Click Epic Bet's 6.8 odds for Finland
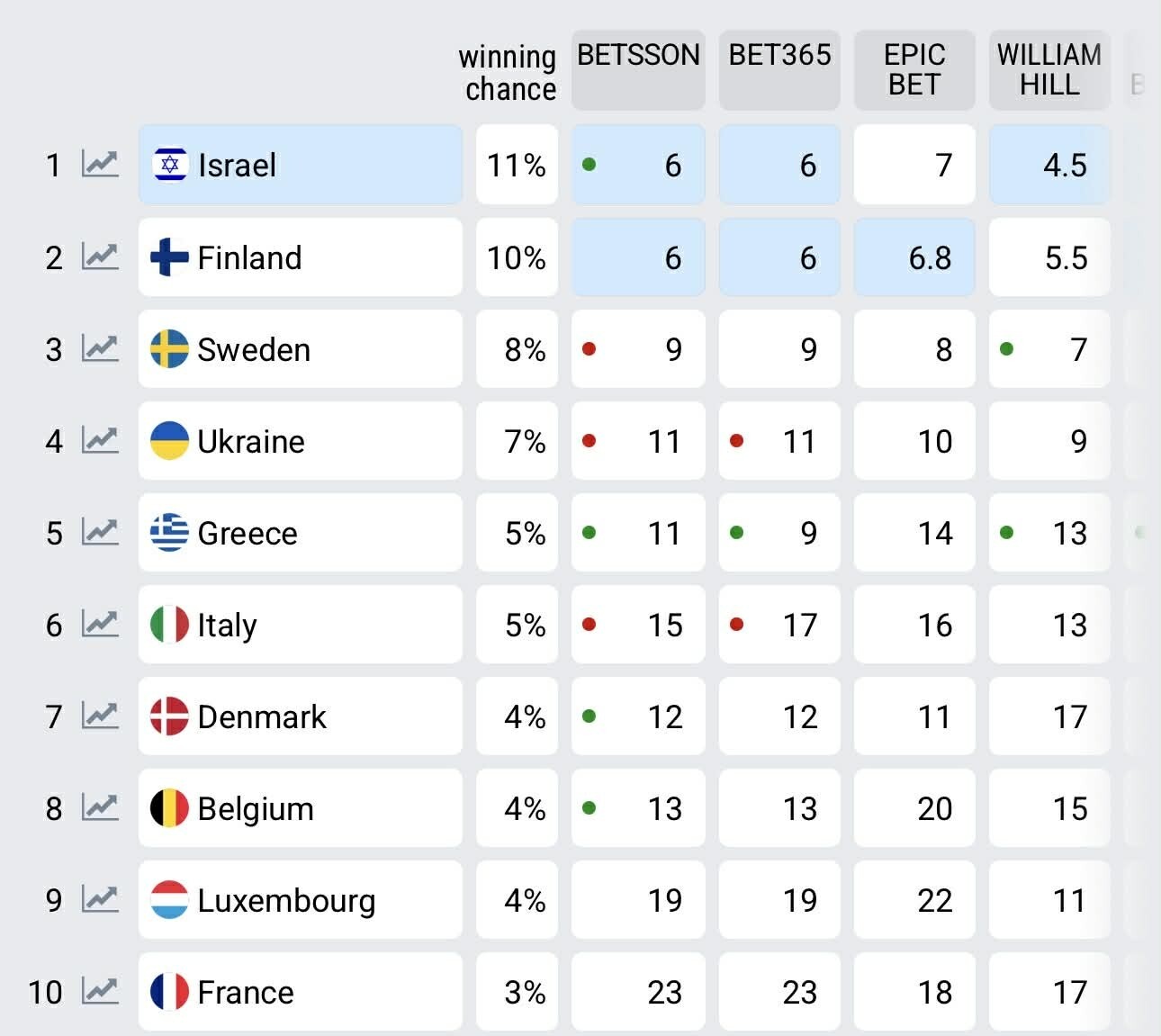 coord(914,257)
